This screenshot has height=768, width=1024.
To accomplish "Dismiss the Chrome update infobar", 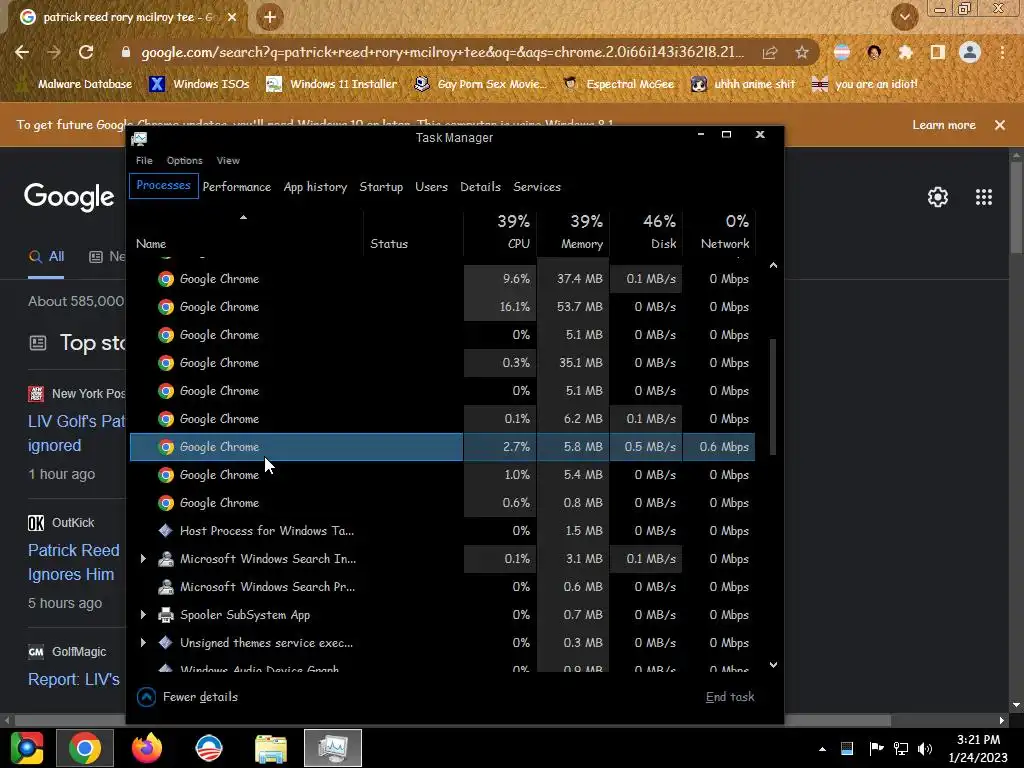I will 1000,125.
